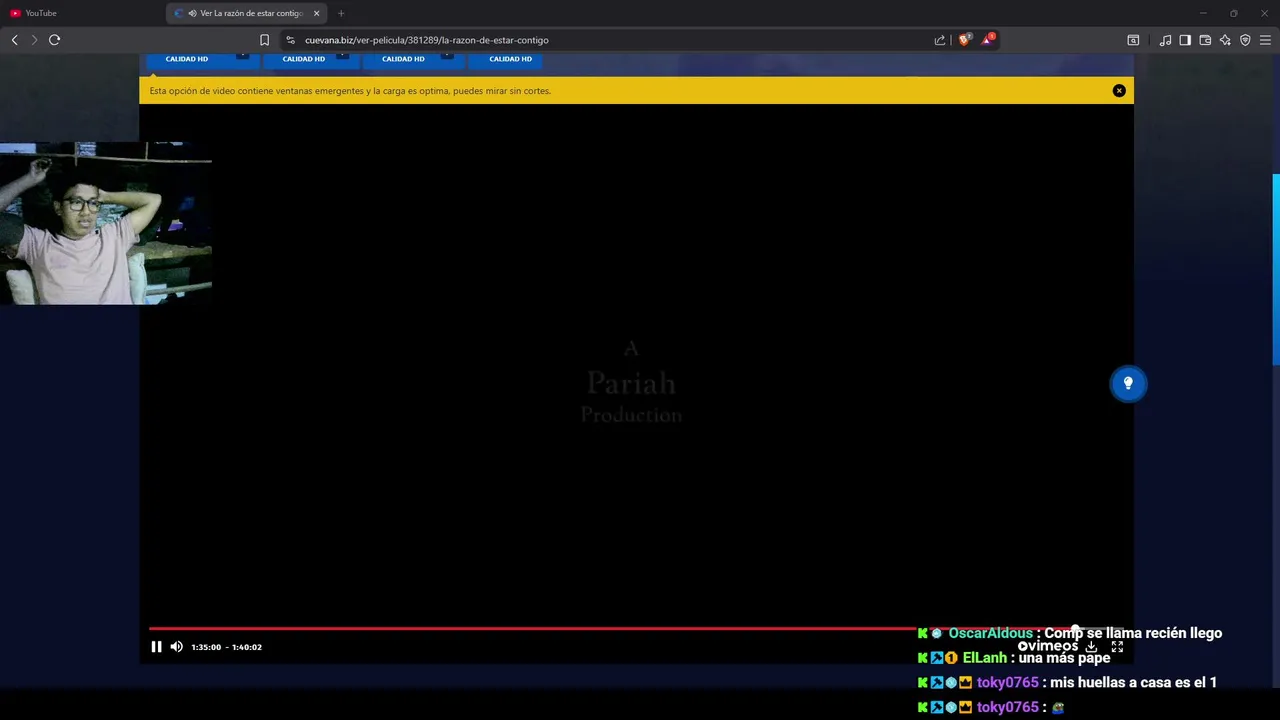
Task: Mute the tab using its speaker icon
Action: (x=192, y=13)
